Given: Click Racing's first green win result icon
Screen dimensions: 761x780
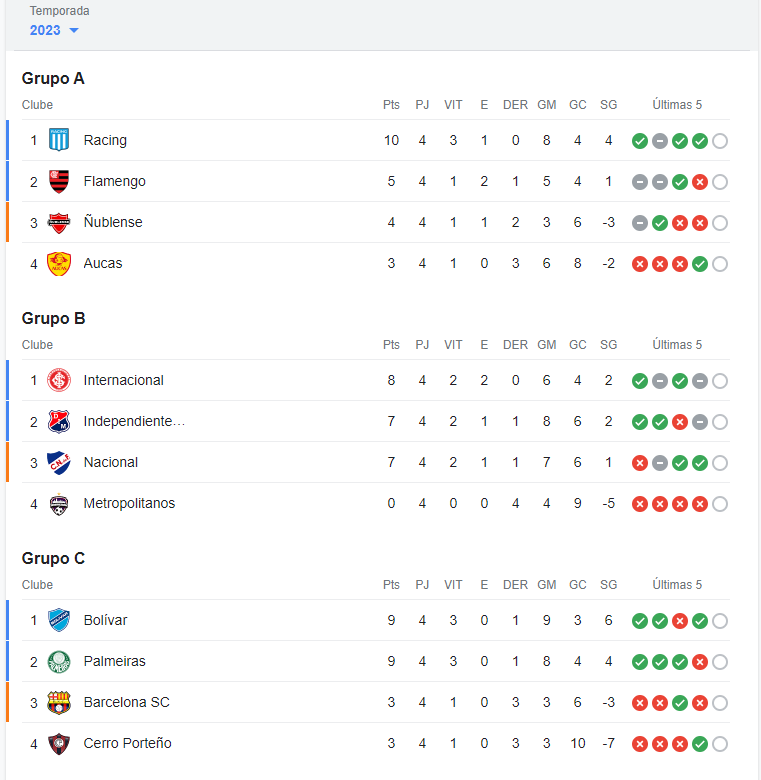Looking at the screenshot, I should tap(640, 141).
